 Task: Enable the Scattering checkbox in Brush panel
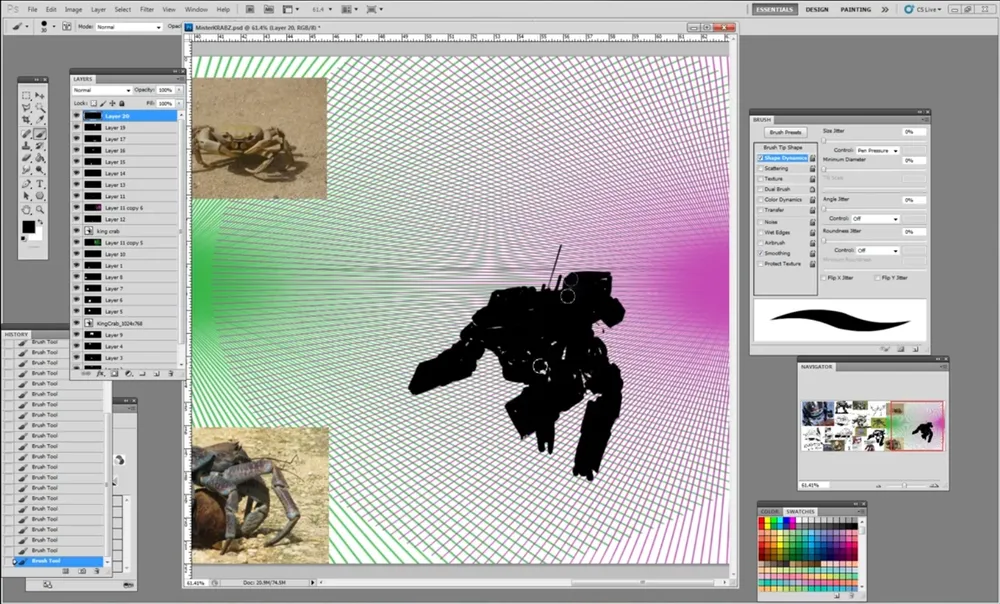(761, 168)
